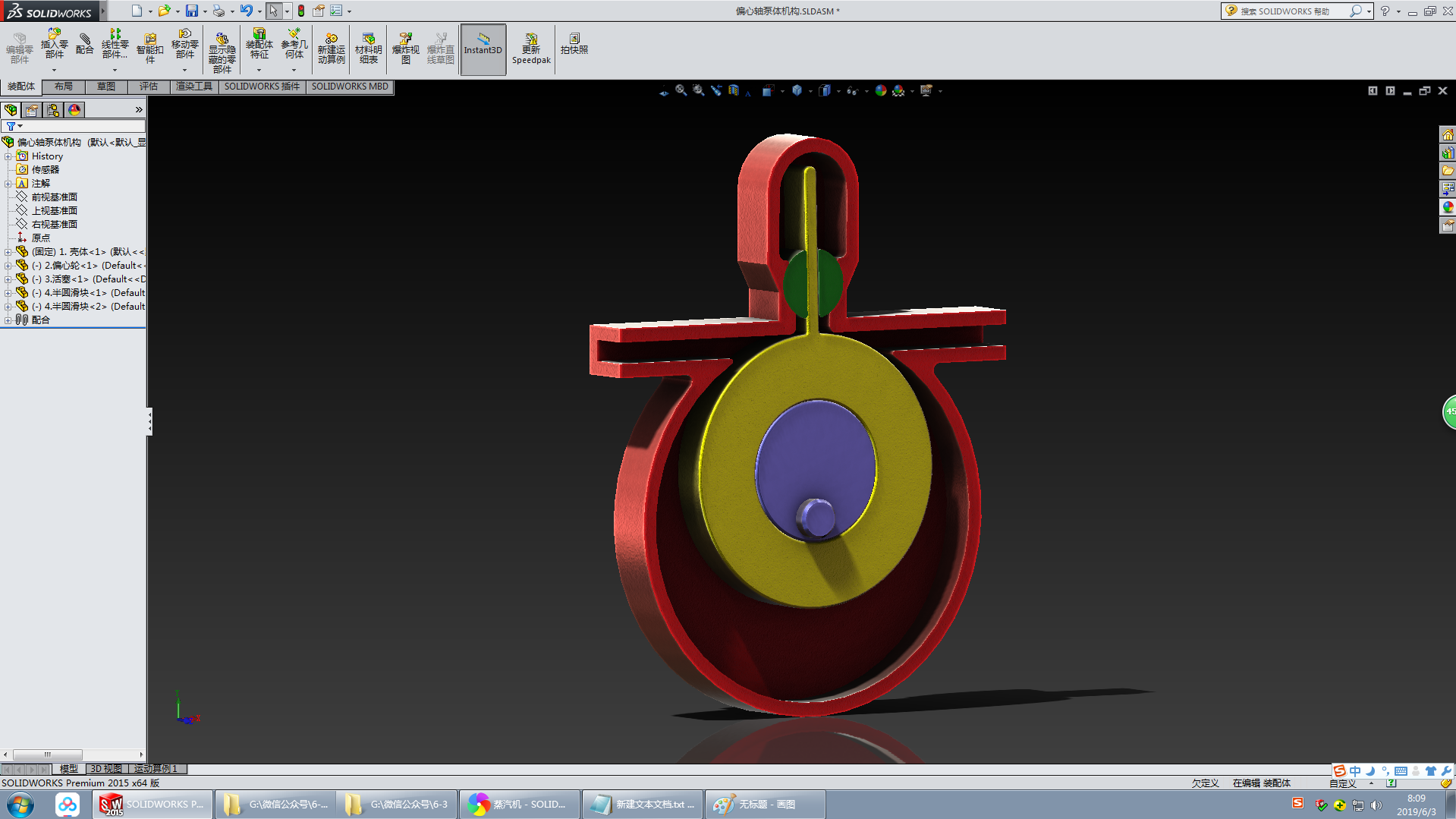Open the 3D 视图 bottom tab
The height and width of the screenshot is (819, 1456).
[x=106, y=769]
